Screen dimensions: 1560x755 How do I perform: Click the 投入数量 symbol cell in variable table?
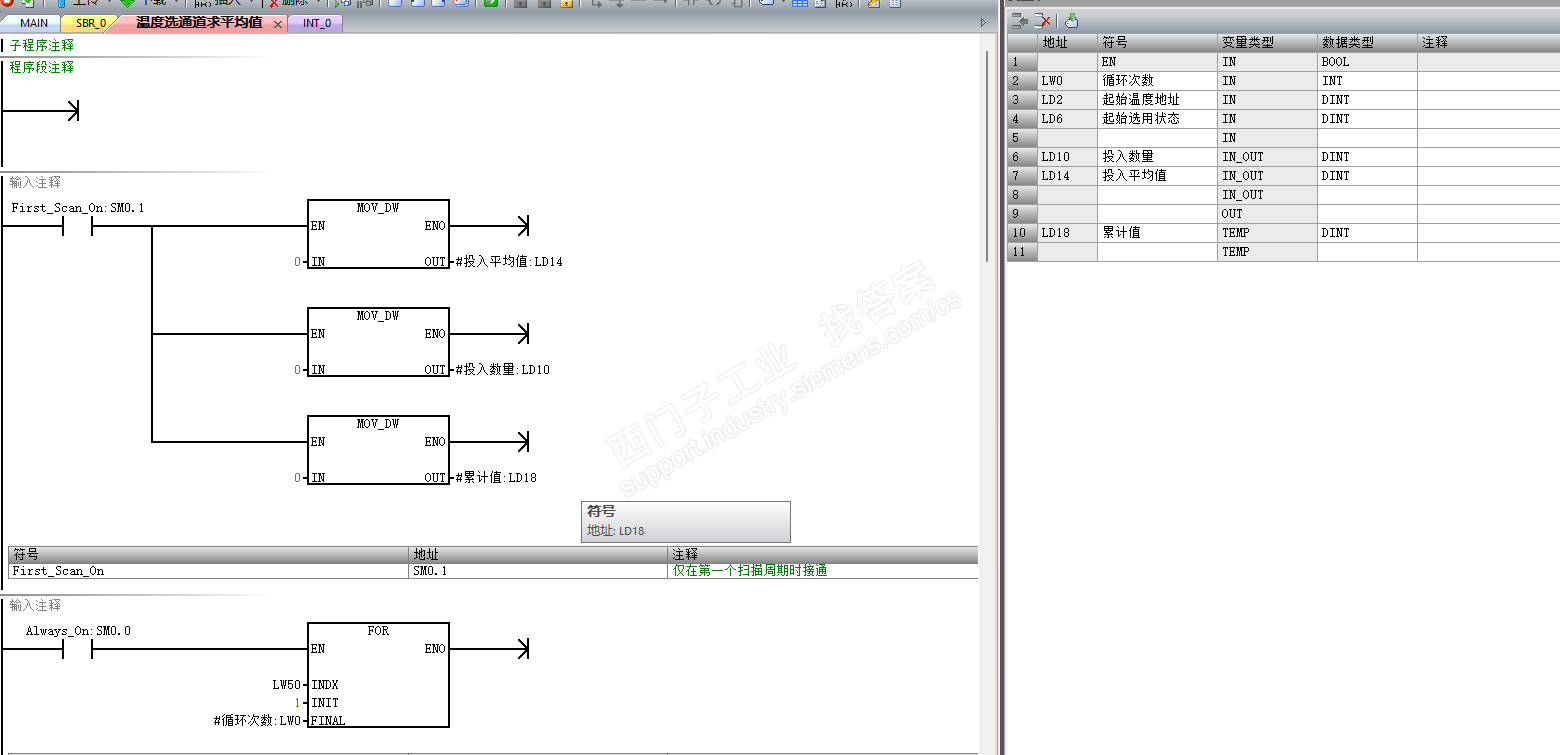pos(1157,157)
